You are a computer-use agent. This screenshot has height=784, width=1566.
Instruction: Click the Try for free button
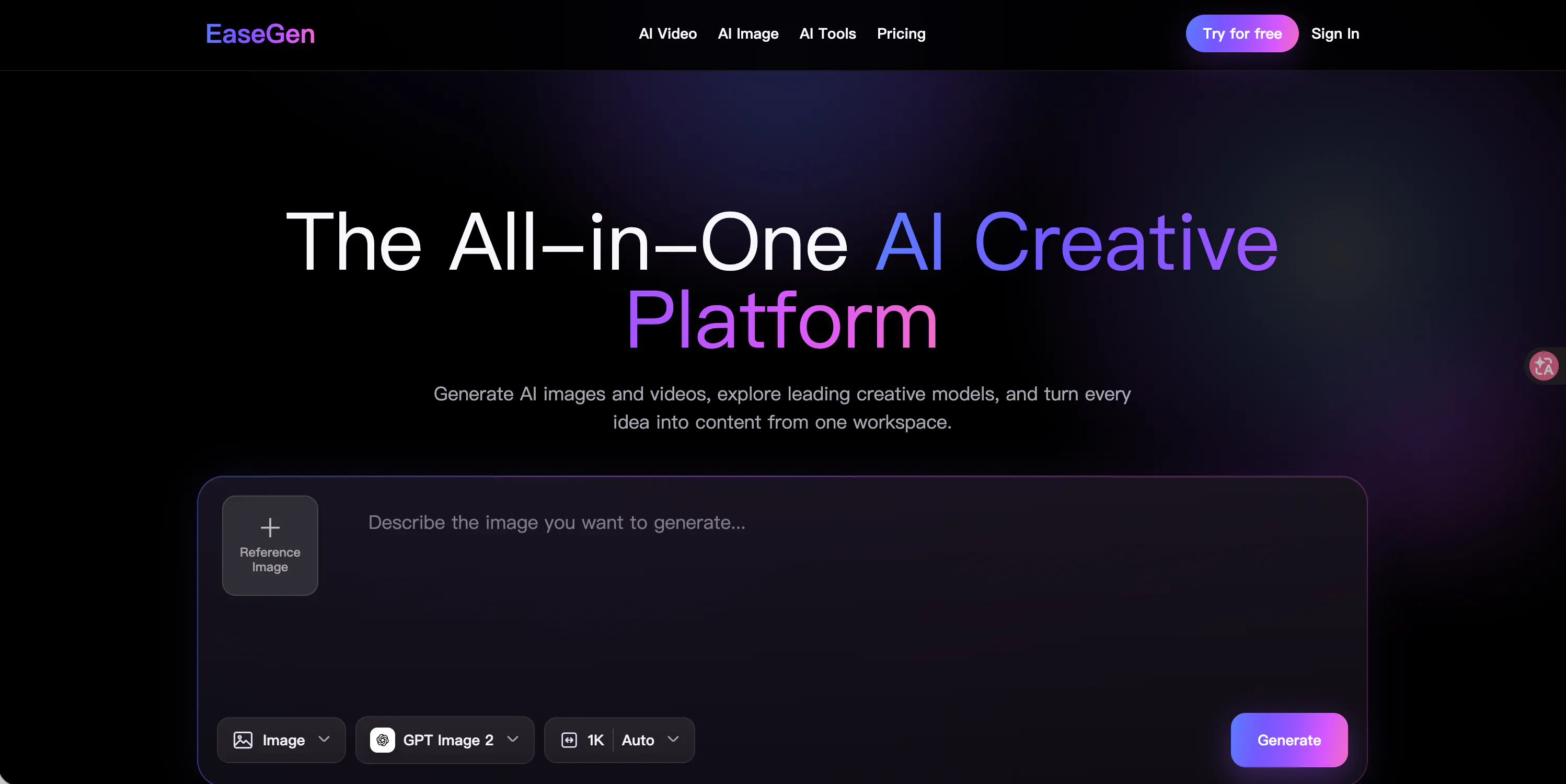pyautogui.click(x=1242, y=33)
